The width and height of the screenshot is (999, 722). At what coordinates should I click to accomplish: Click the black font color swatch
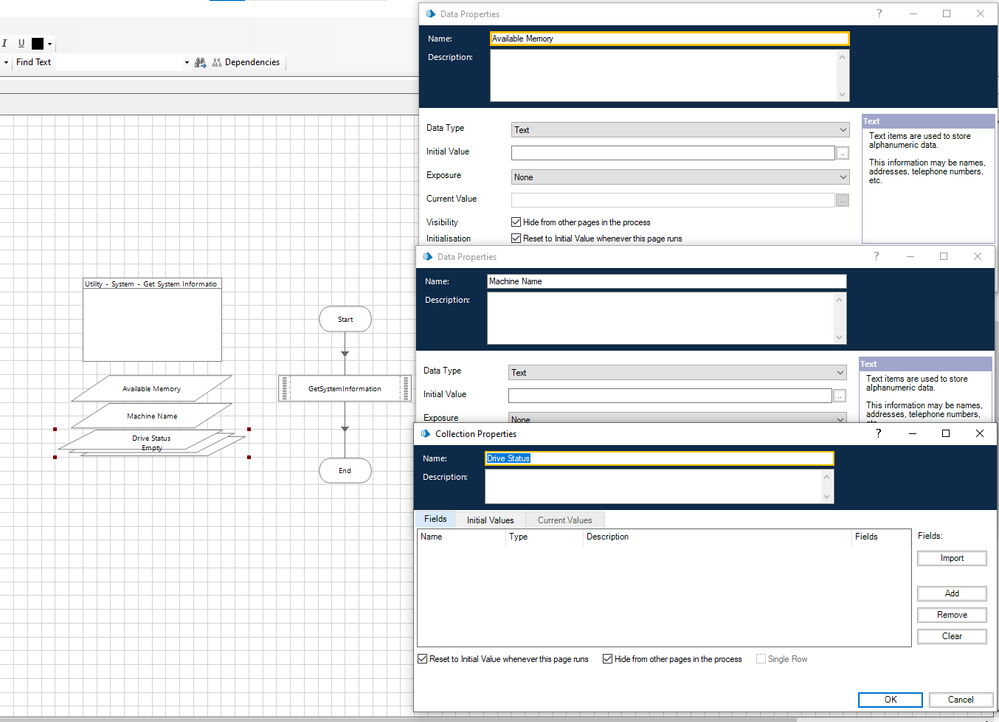point(38,44)
